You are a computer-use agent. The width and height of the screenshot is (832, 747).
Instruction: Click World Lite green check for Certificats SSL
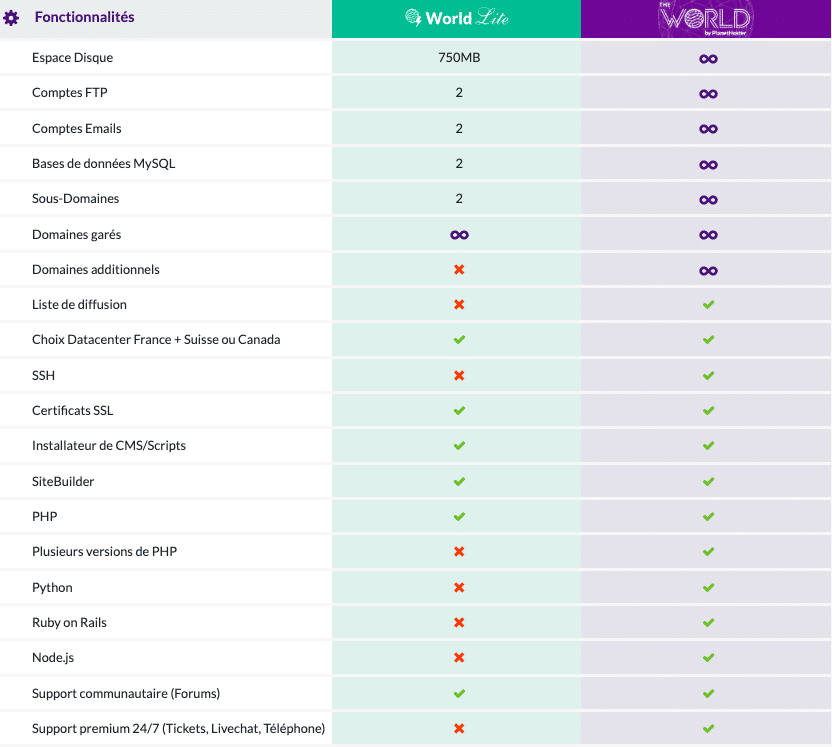(459, 411)
